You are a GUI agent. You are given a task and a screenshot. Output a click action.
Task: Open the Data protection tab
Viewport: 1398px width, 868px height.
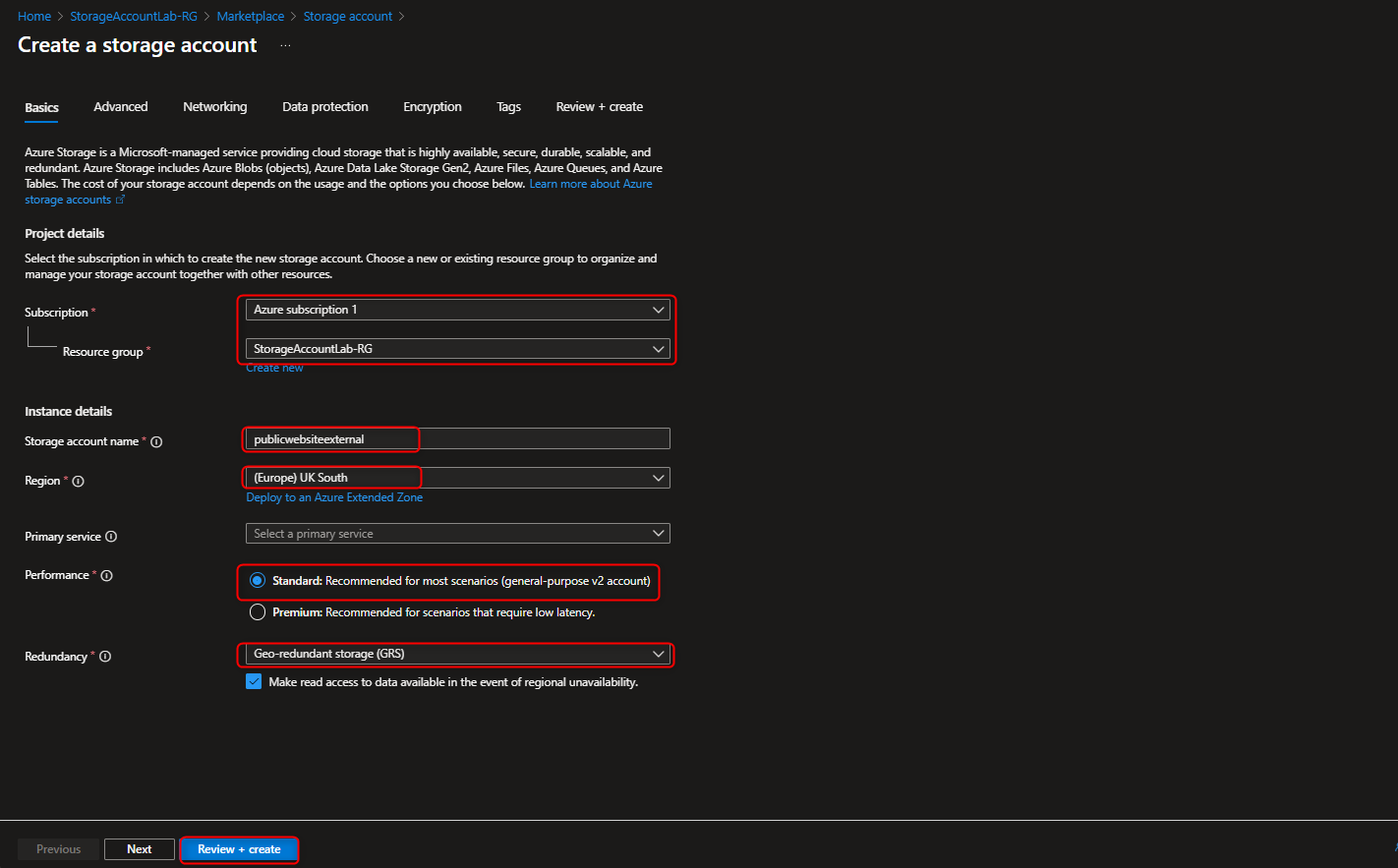(324, 106)
